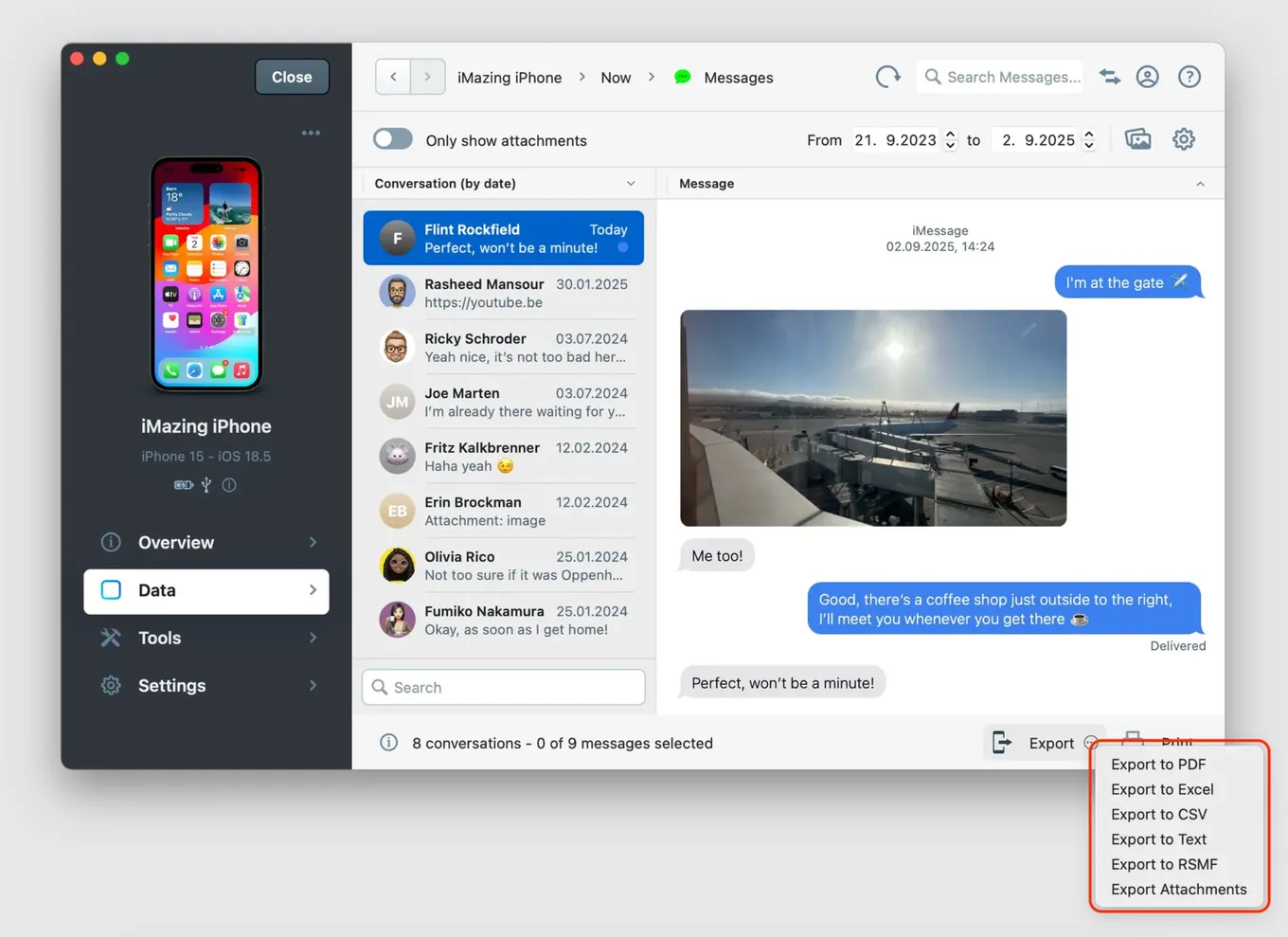Click the device info icon under iPhone name
1288x937 pixels.
point(229,485)
